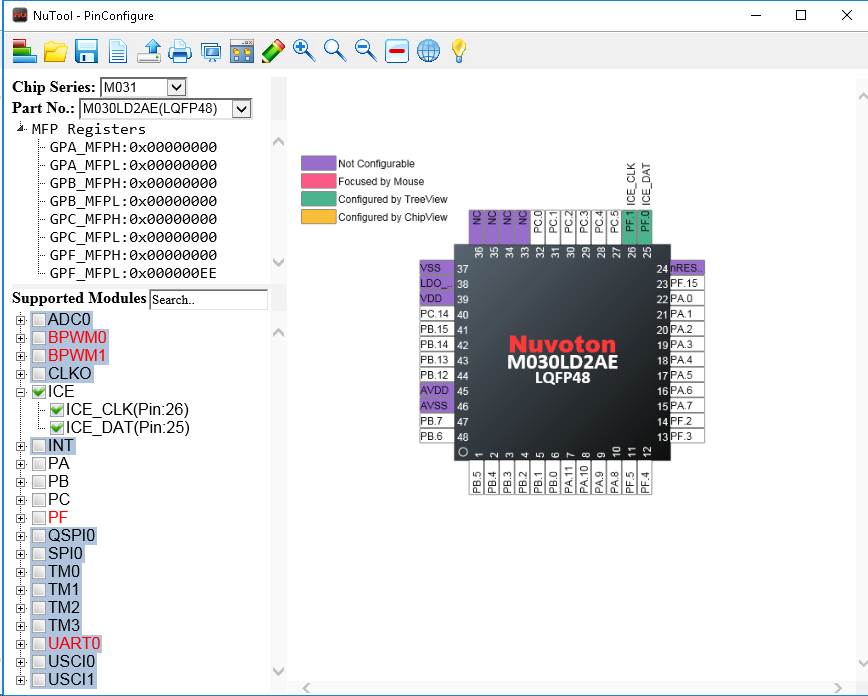
Task: Check the ADC0 module checkbox
Action: click(39, 320)
